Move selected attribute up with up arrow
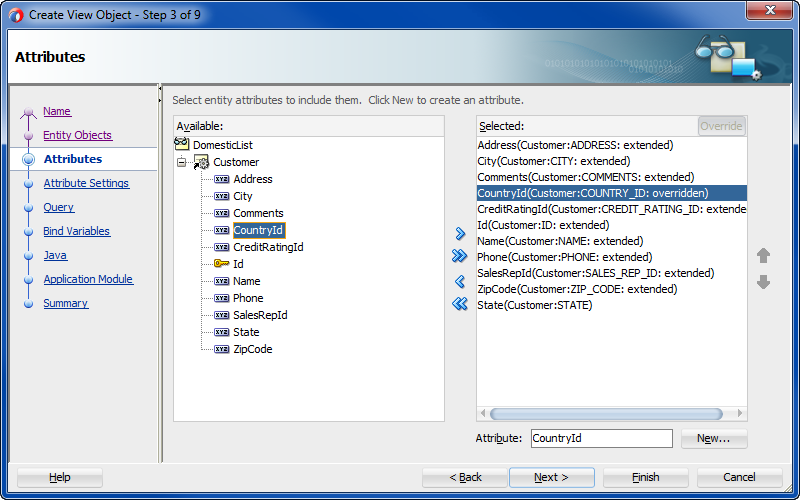The width and height of the screenshot is (800, 500). [763, 255]
